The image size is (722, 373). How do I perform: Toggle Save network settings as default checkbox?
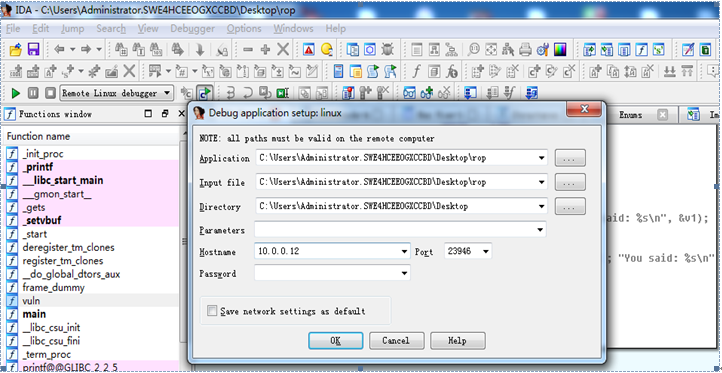(x=212, y=311)
